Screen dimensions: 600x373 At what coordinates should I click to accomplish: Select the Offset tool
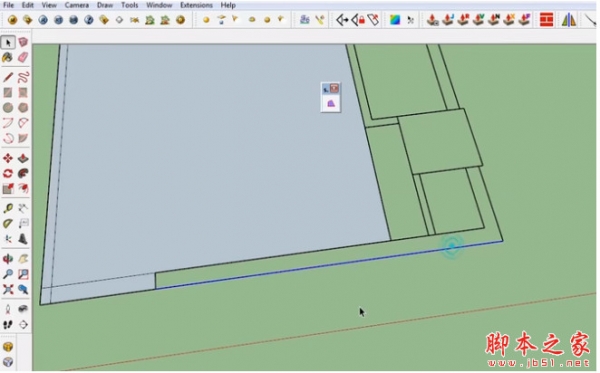click(x=23, y=188)
